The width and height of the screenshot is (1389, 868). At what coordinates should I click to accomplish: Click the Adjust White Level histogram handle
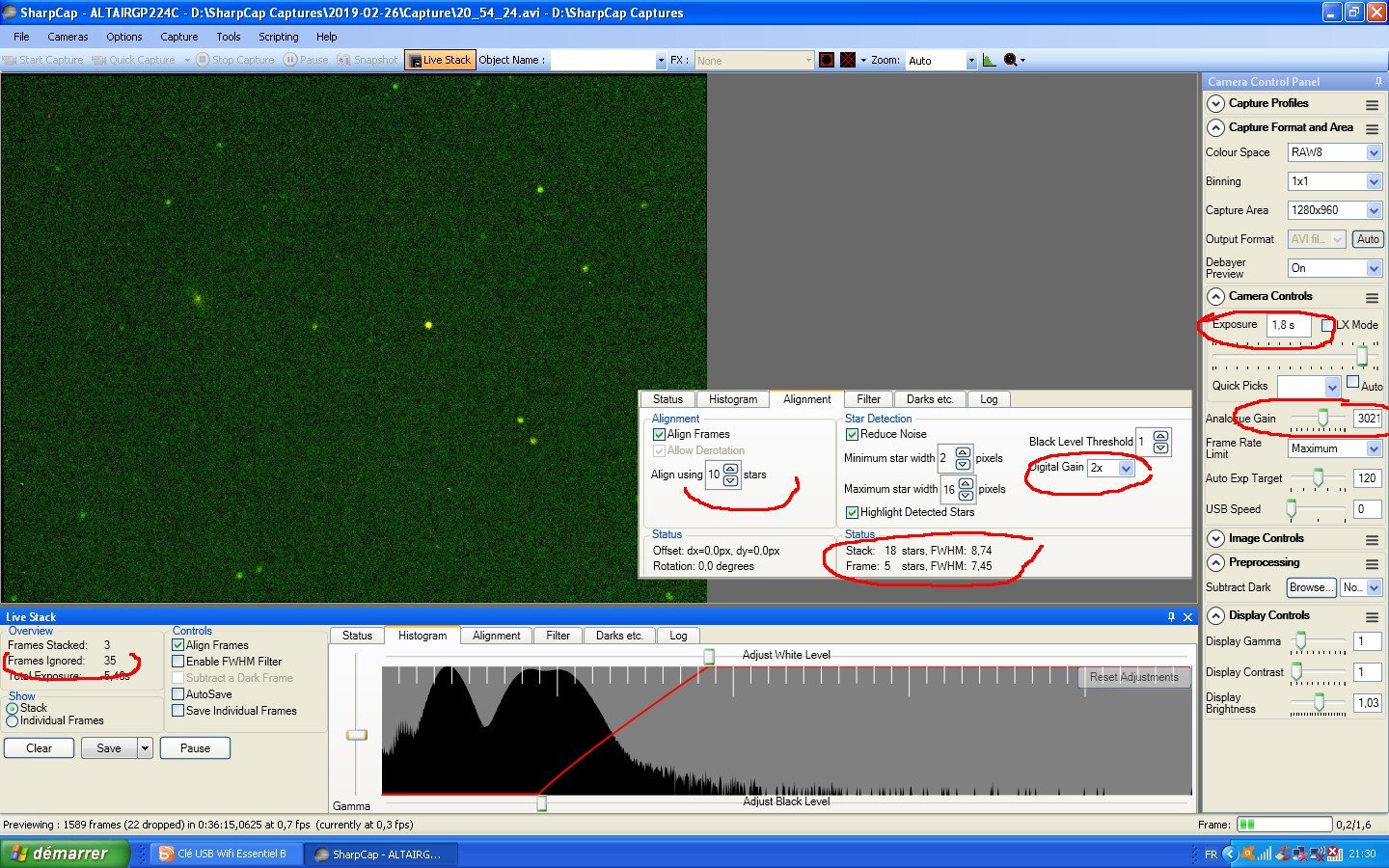[x=709, y=657]
